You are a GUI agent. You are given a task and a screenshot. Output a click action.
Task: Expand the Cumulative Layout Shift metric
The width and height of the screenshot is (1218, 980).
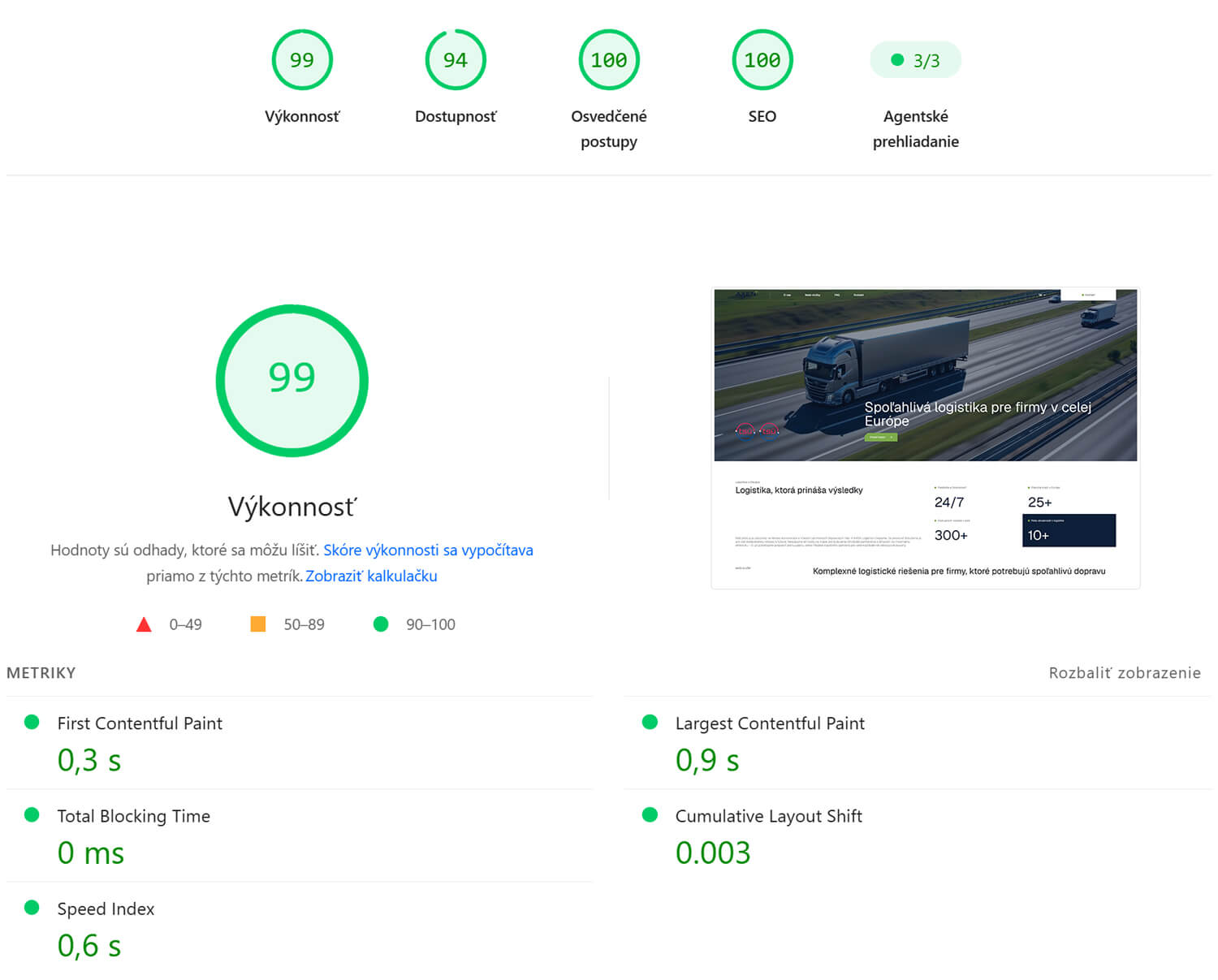(x=918, y=835)
